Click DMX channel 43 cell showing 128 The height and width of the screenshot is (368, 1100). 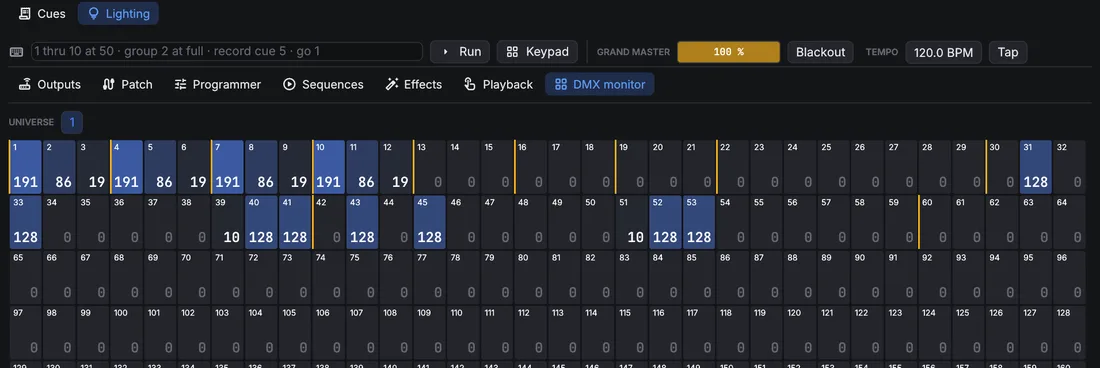[363, 222]
